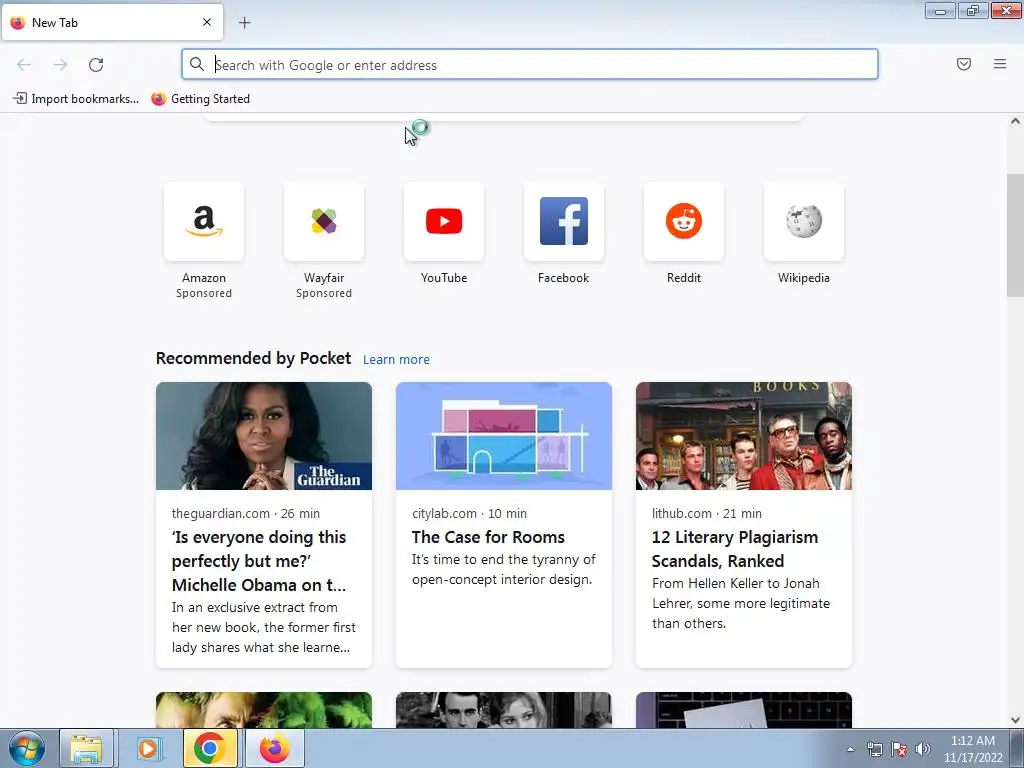The image size is (1024, 768).
Task: Close the New Tab tab
Action: 207,22
